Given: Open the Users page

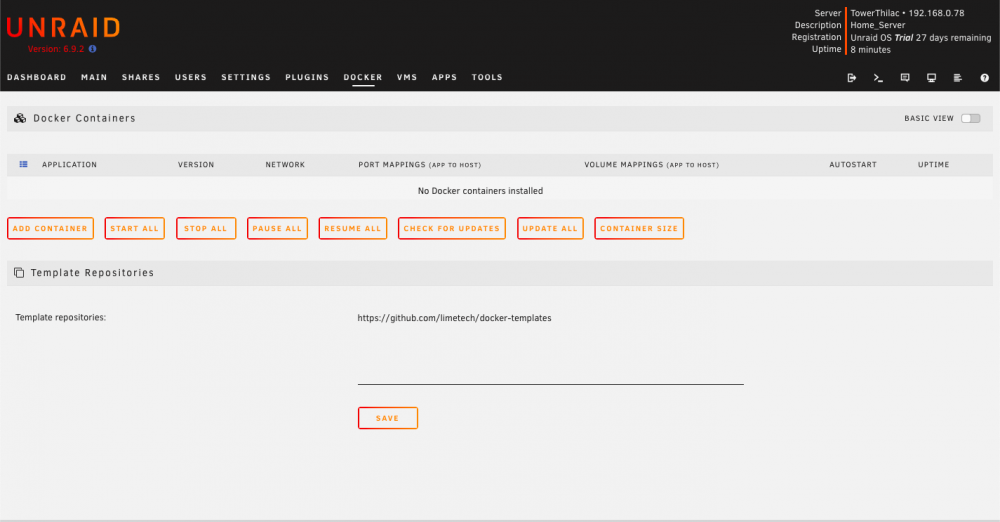Looking at the screenshot, I should (x=191, y=77).
